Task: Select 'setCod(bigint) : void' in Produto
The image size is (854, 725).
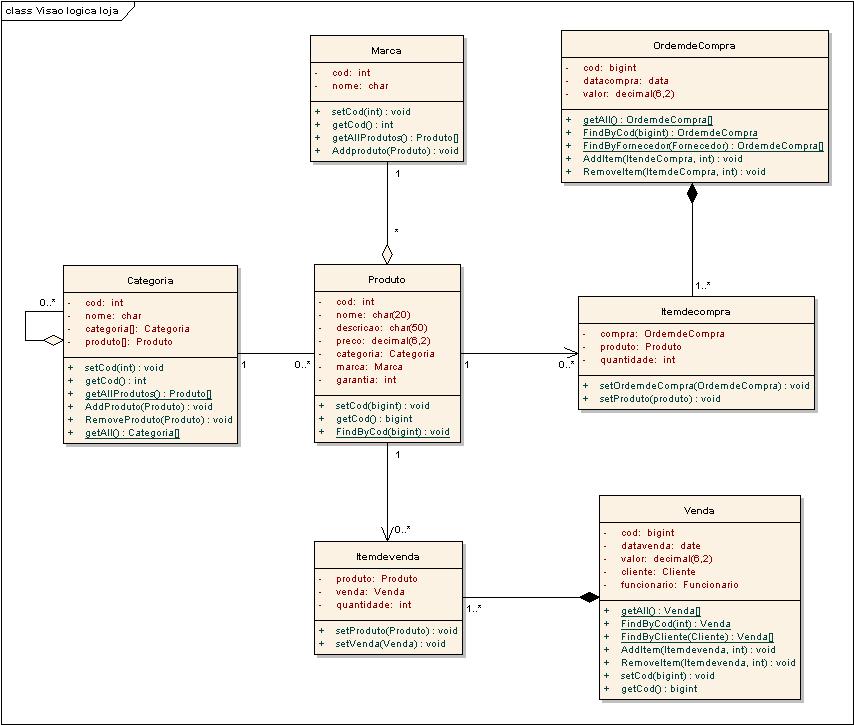Action: (382, 406)
